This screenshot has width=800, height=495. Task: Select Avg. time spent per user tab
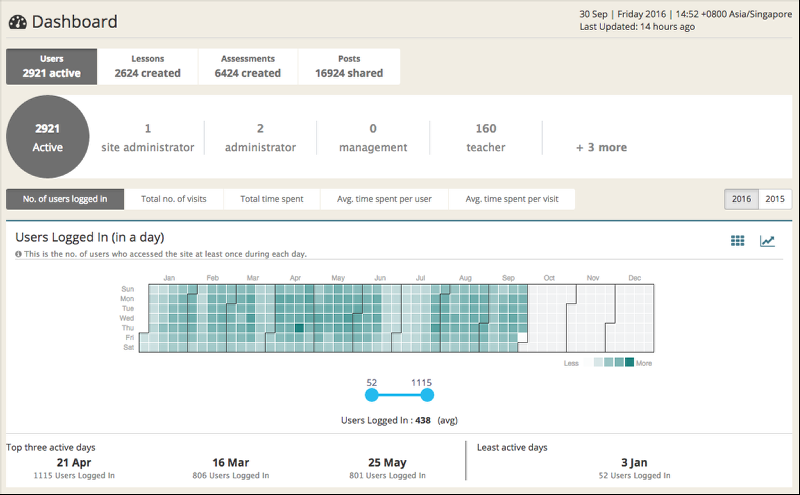coord(384,199)
